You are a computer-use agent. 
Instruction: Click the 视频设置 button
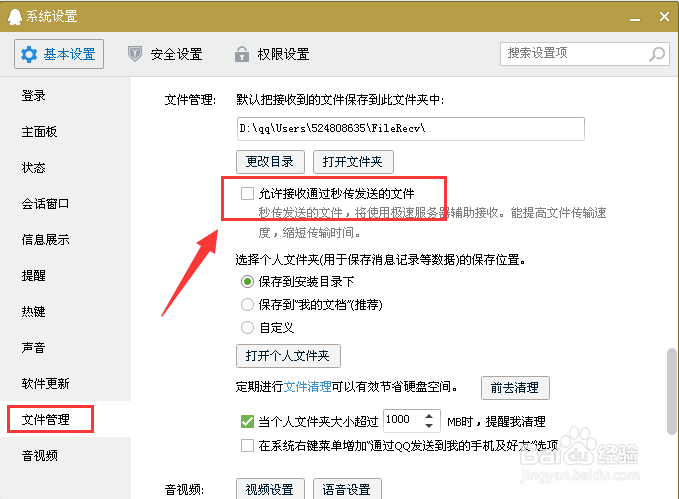[x=270, y=489]
